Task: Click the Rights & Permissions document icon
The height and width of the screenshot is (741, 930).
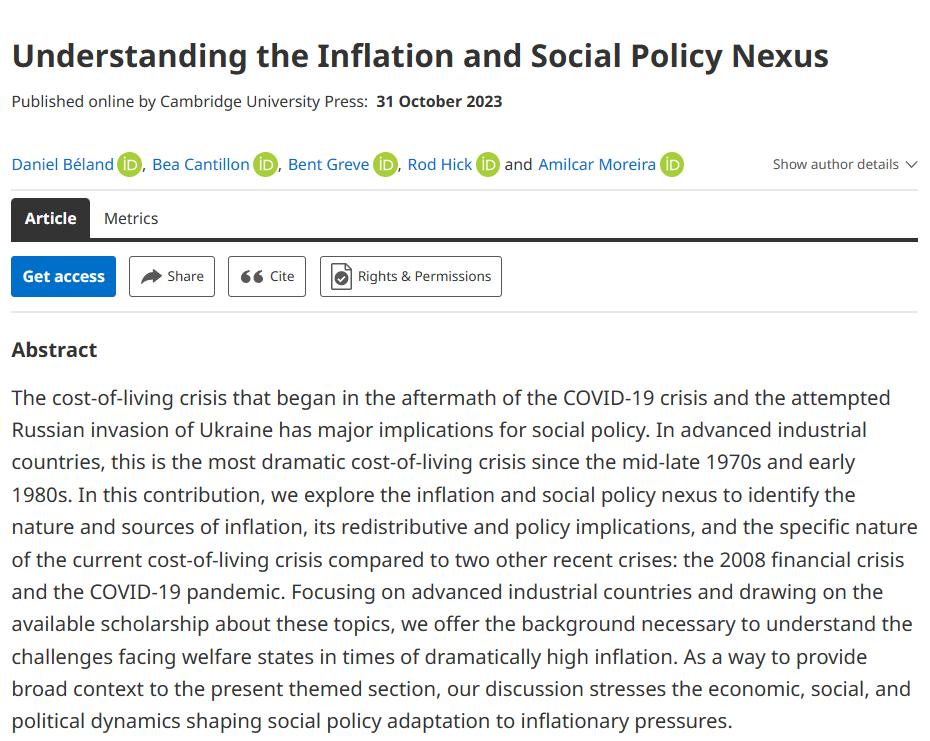Action: pos(342,277)
